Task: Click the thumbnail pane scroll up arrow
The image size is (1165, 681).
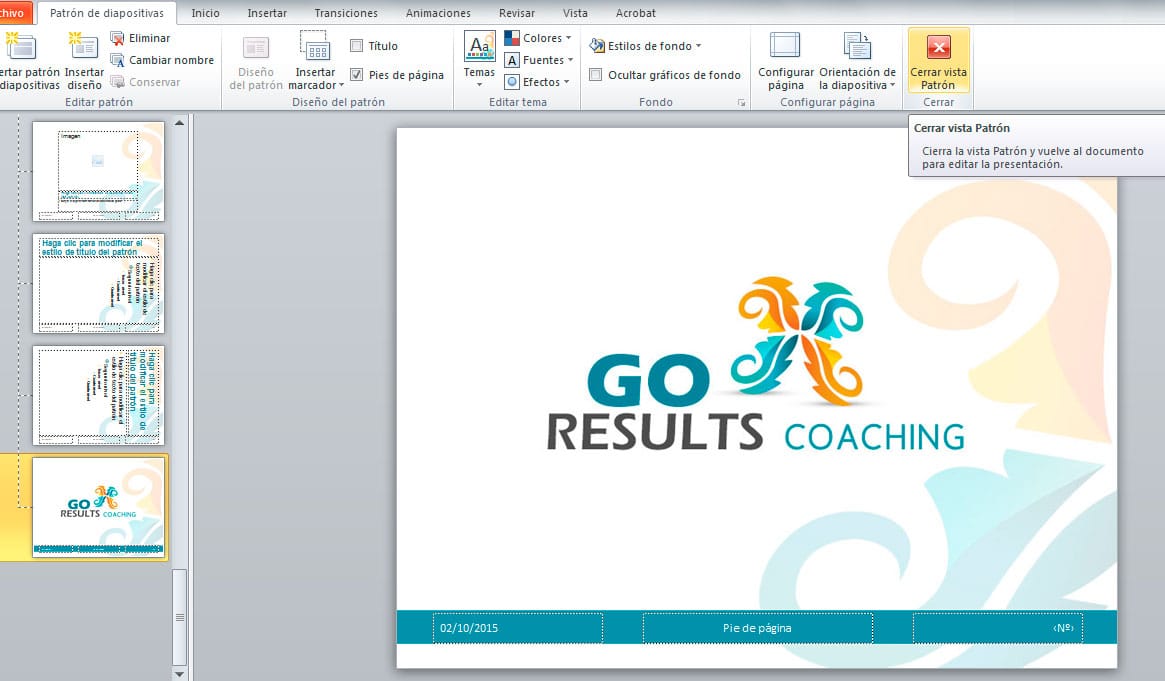Action: [179, 123]
